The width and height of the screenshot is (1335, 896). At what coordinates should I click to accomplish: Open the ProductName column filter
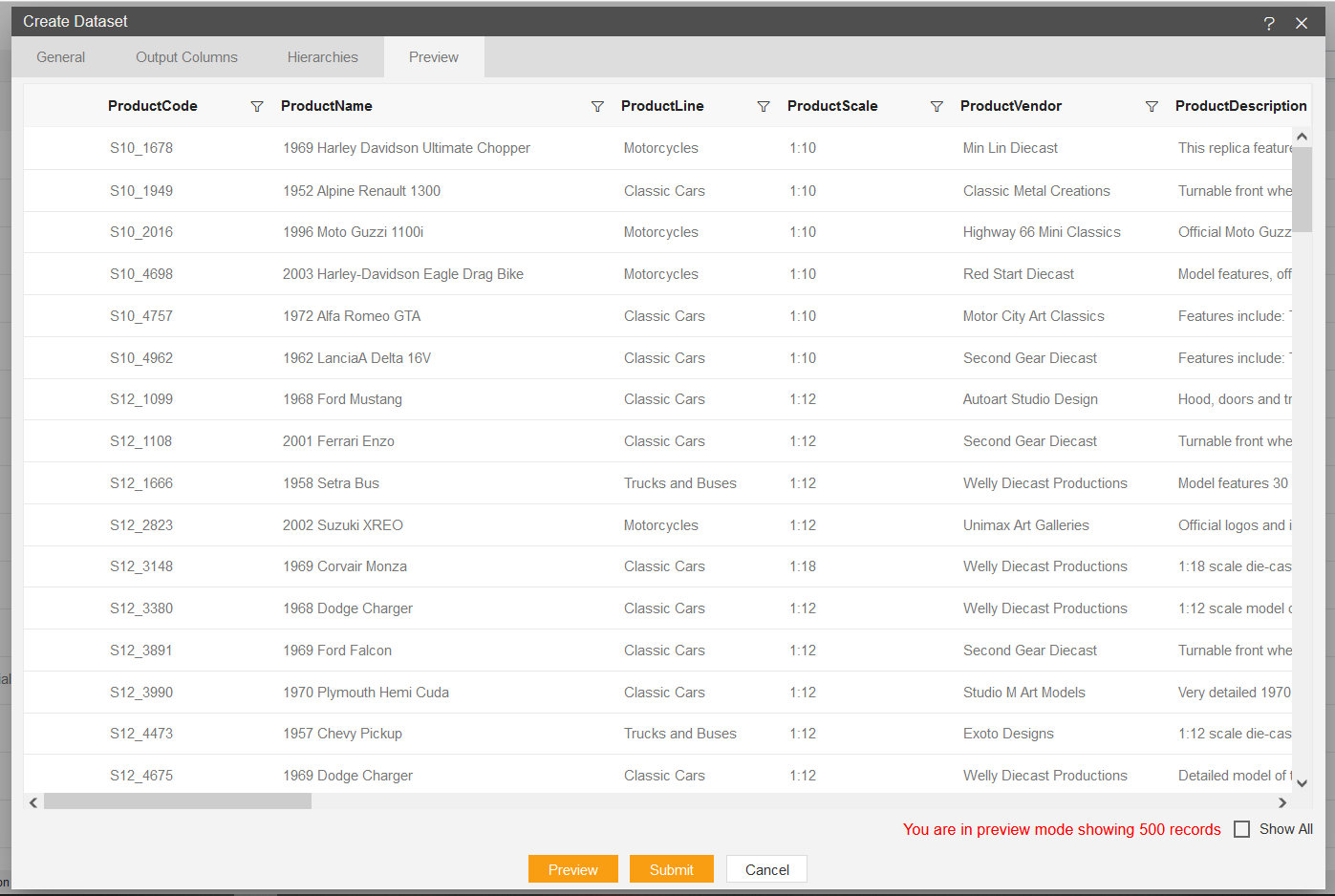(597, 106)
